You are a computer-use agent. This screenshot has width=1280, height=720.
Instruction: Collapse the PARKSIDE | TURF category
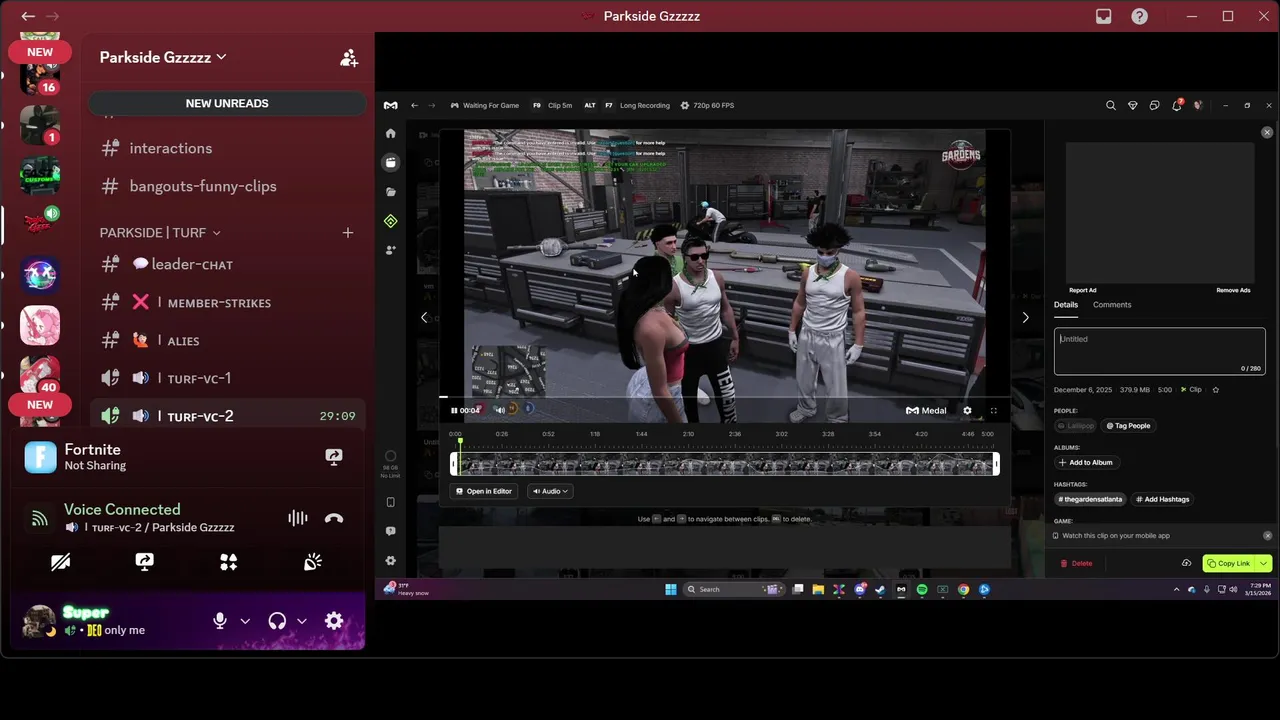pyautogui.click(x=160, y=232)
